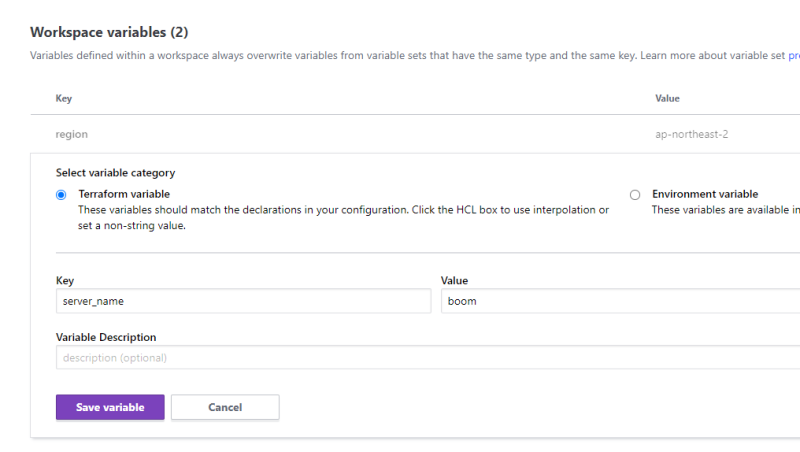
Task: Cancel editing the variable
Action: 225,407
